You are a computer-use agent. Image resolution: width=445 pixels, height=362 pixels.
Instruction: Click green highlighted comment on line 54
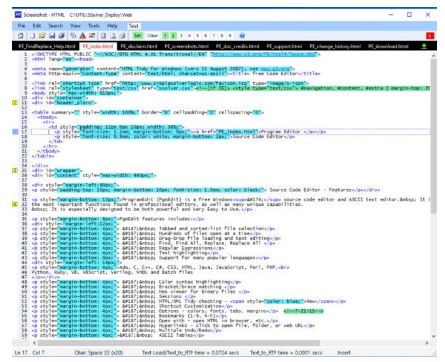pyautogui.click(x=303, y=311)
